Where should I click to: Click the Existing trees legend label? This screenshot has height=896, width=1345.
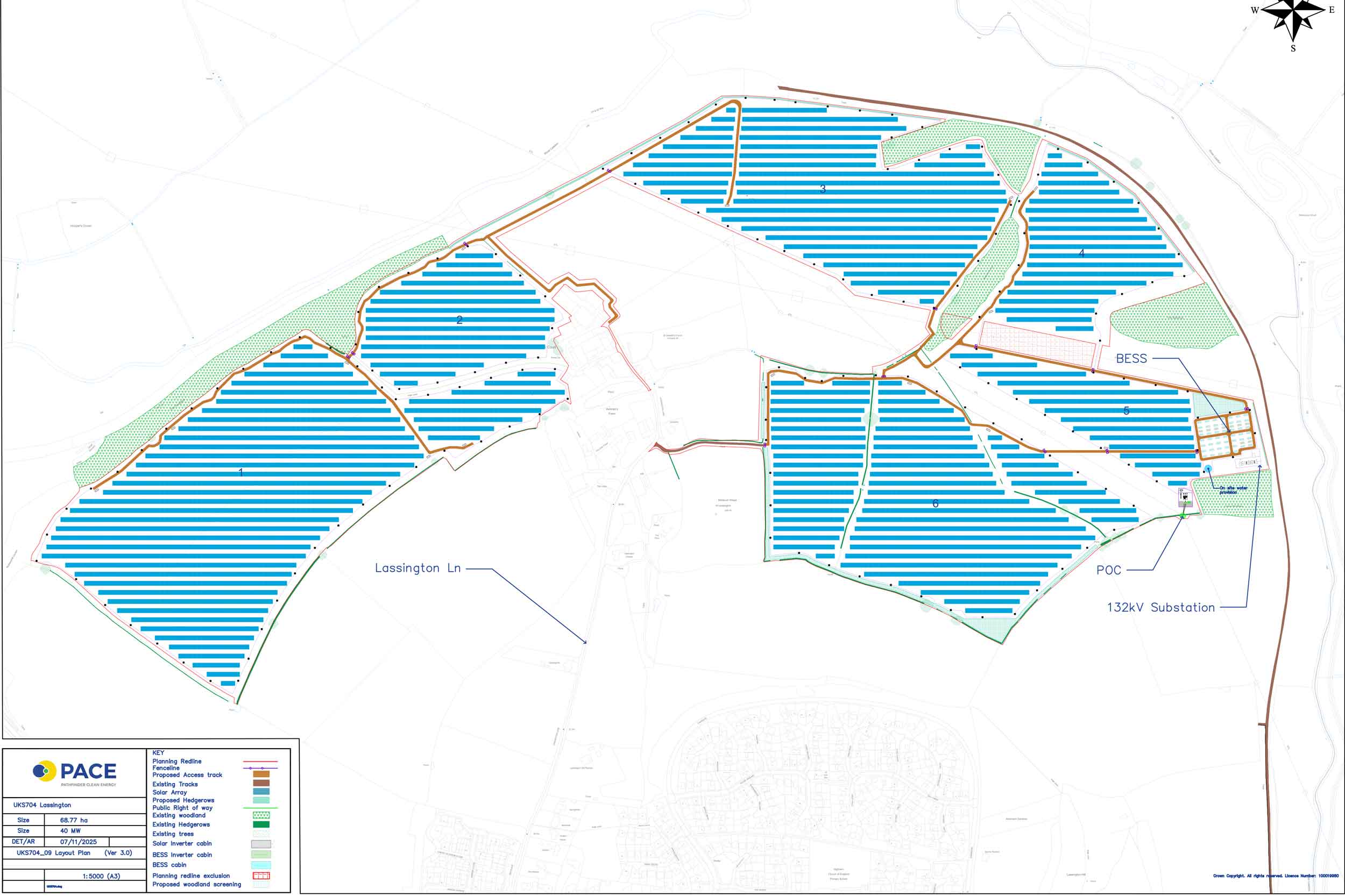[173, 834]
